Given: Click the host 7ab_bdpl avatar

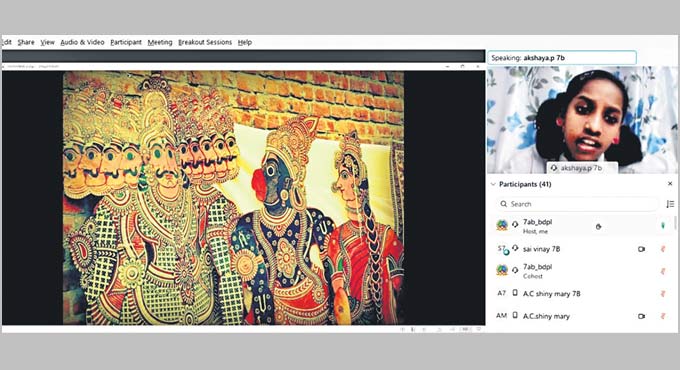Looking at the screenshot, I should (502, 225).
